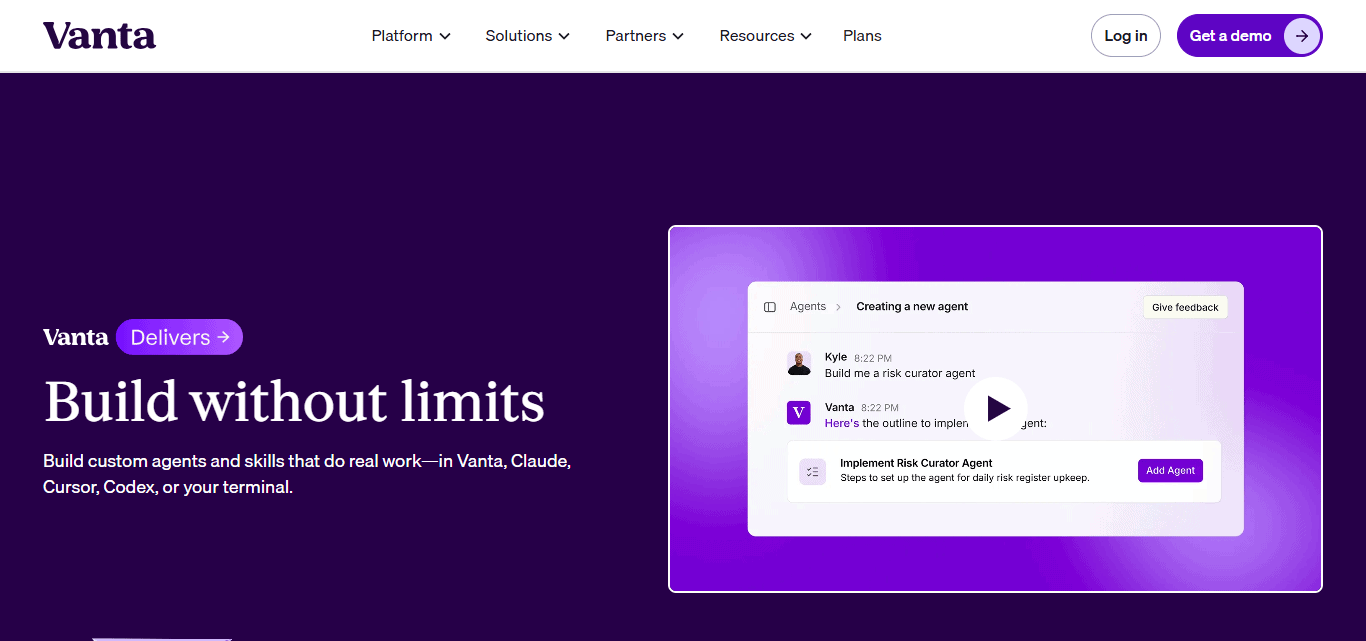Viewport: 1366px width, 641px height.
Task: Click the breadcrumb chevron after Agents
Action: [x=839, y=307]
